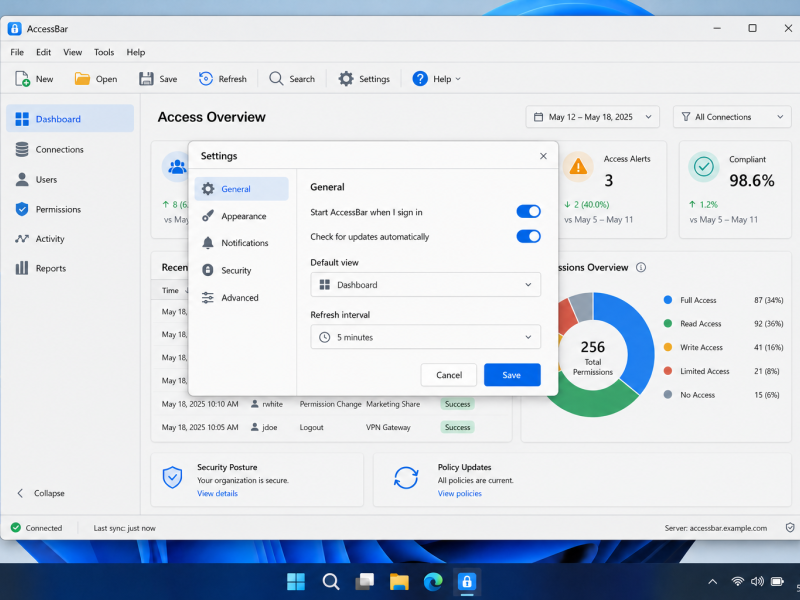Click the No Access gray legend dot

668,394
